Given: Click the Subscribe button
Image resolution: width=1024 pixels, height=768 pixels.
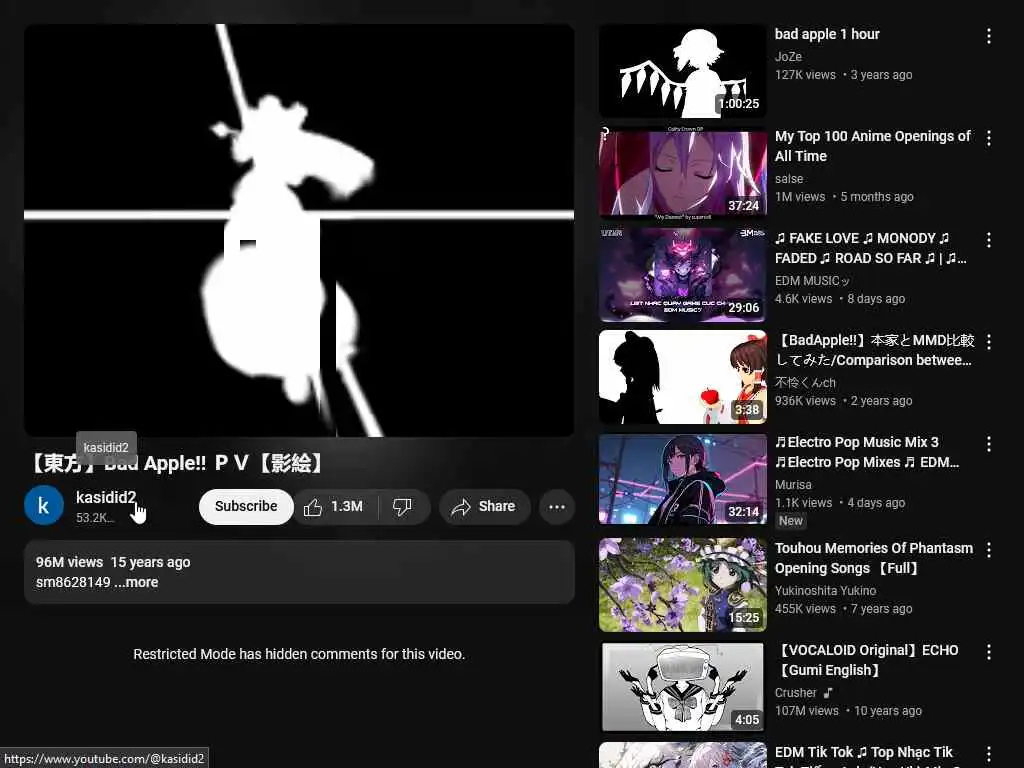Looking at the screenshot, I should (246, 507).
